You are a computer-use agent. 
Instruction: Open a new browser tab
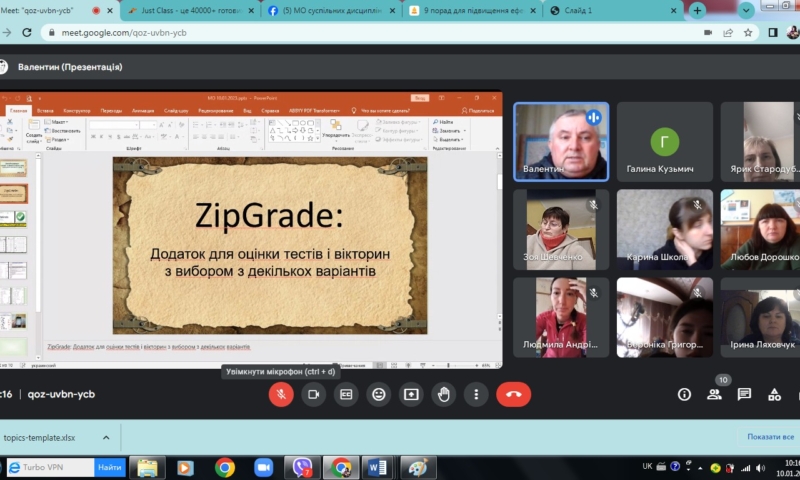pos(697,11)
